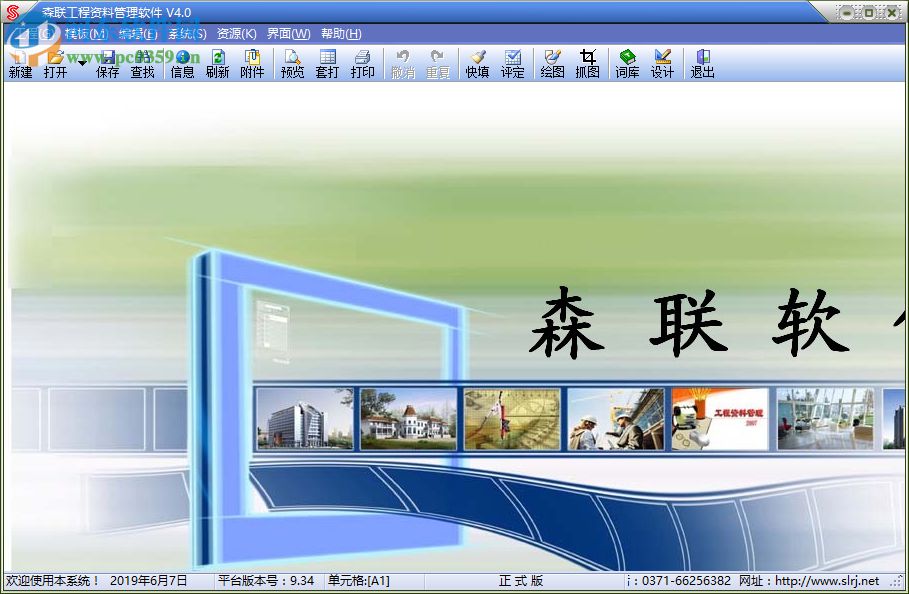Screen dimensions: 909x594
Task: Click the 重复 (Redo) icon
Action: (438, 64)
